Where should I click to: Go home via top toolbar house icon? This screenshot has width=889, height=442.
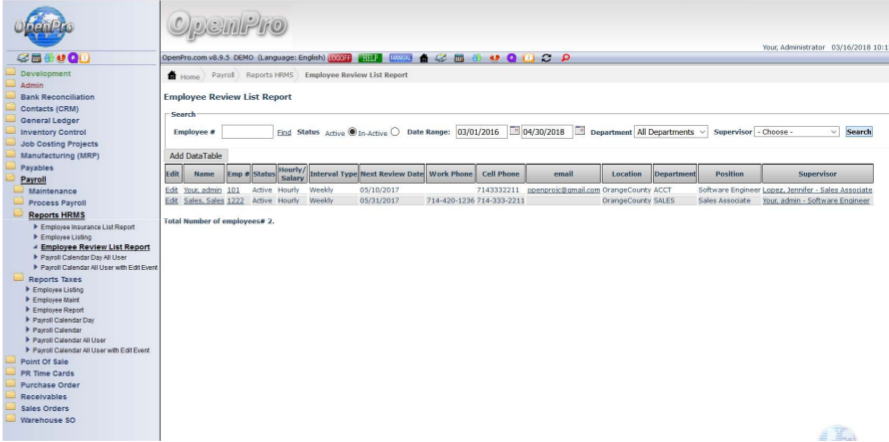[x=424, y=58]
